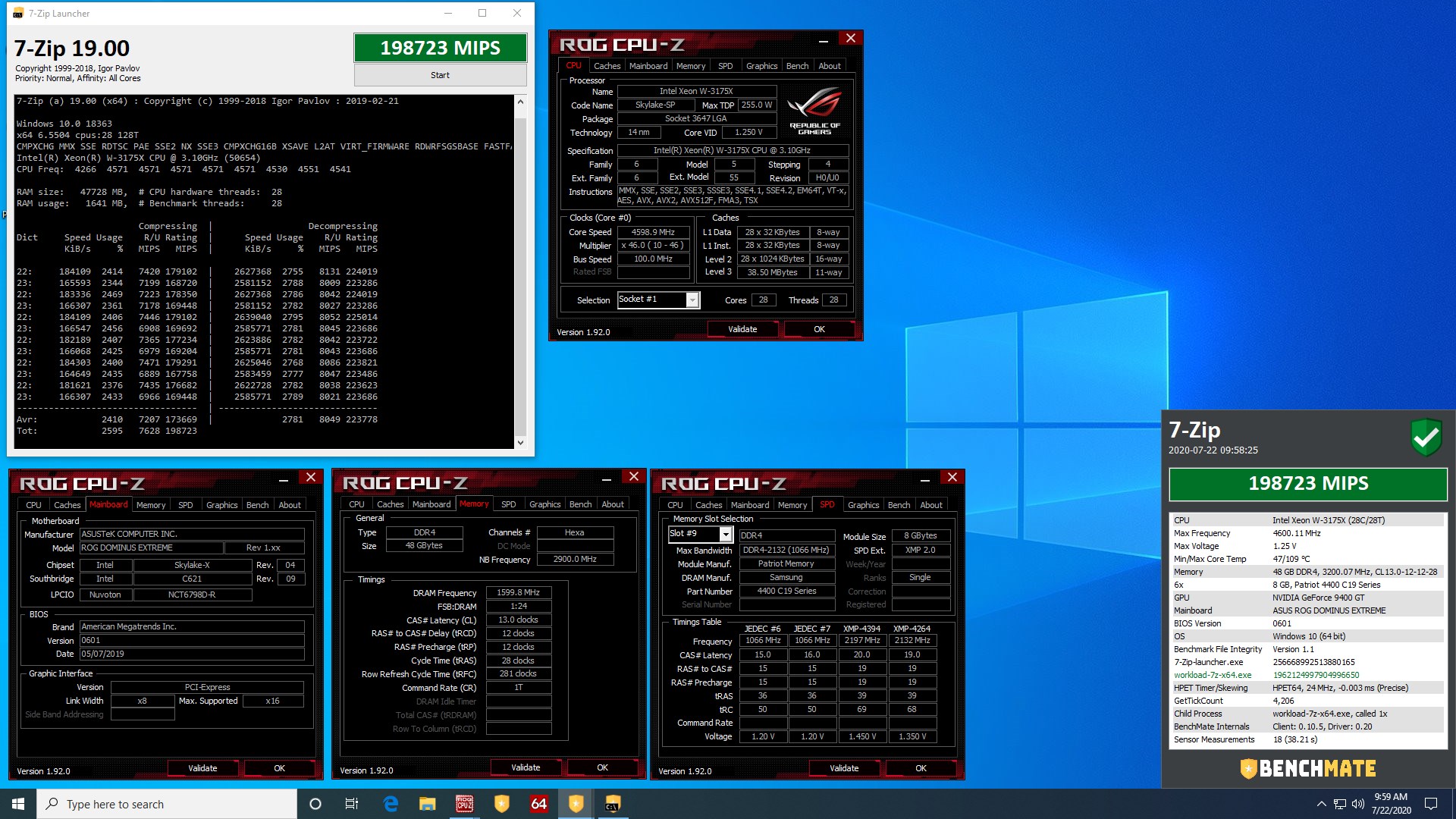This screenshot has height=819, width=1456.
Task: Open Memory tab in SPD CPU-Z window
Action: (x=792, y=505)
